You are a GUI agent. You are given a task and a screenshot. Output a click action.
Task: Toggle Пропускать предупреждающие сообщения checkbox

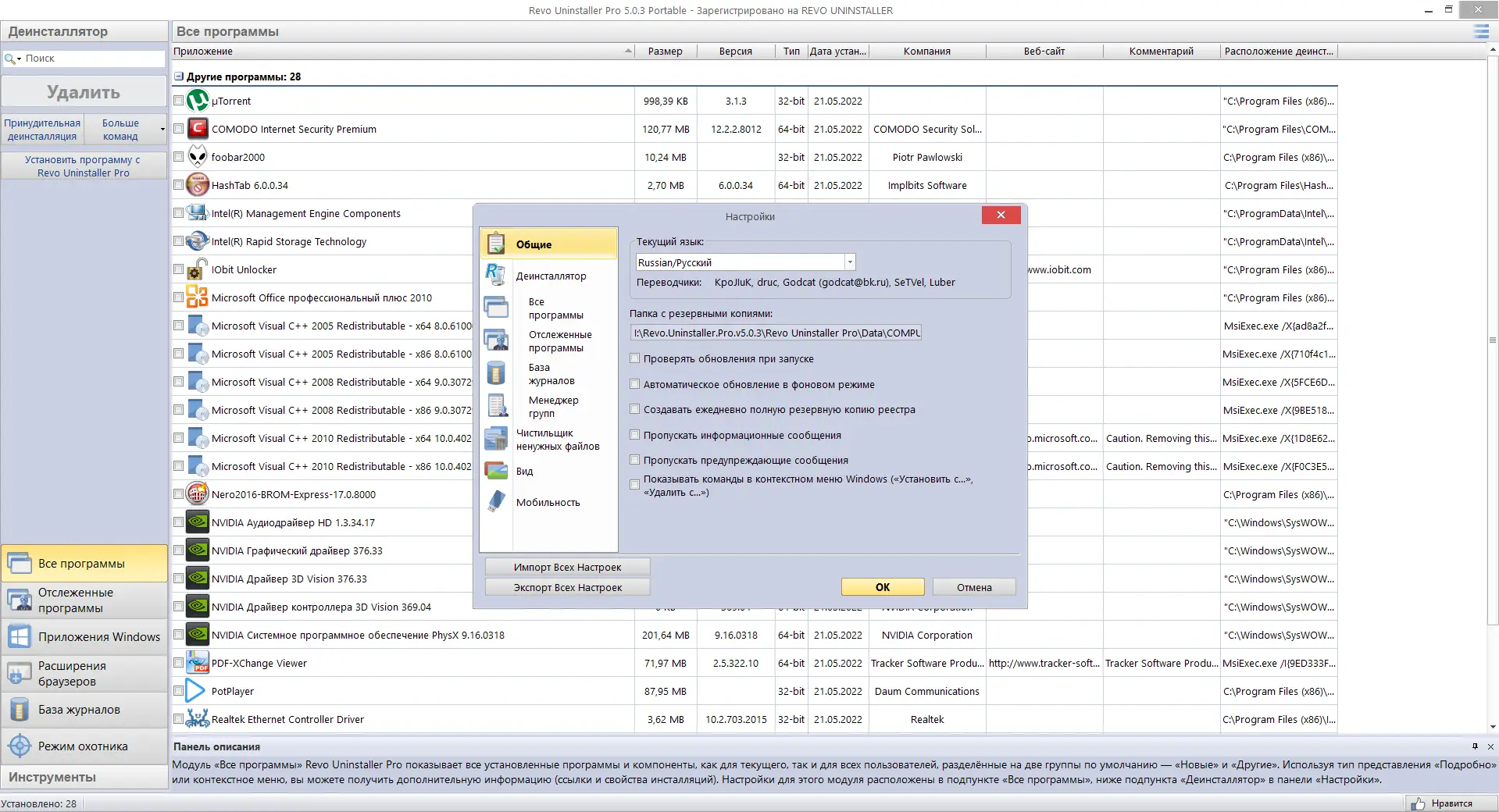tap(635, 460)
